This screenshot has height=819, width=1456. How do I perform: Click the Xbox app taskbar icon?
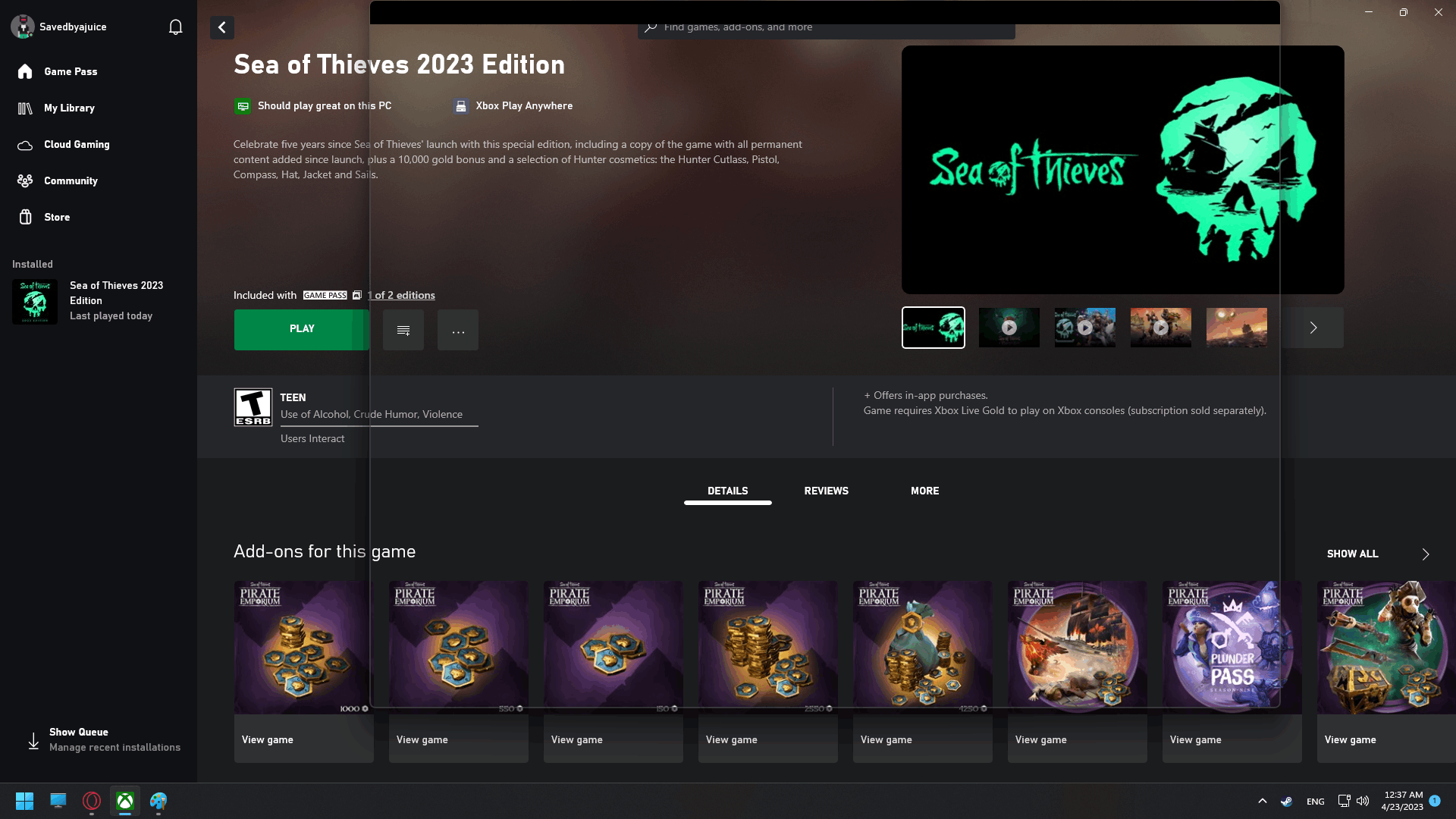tap(125, 801)
